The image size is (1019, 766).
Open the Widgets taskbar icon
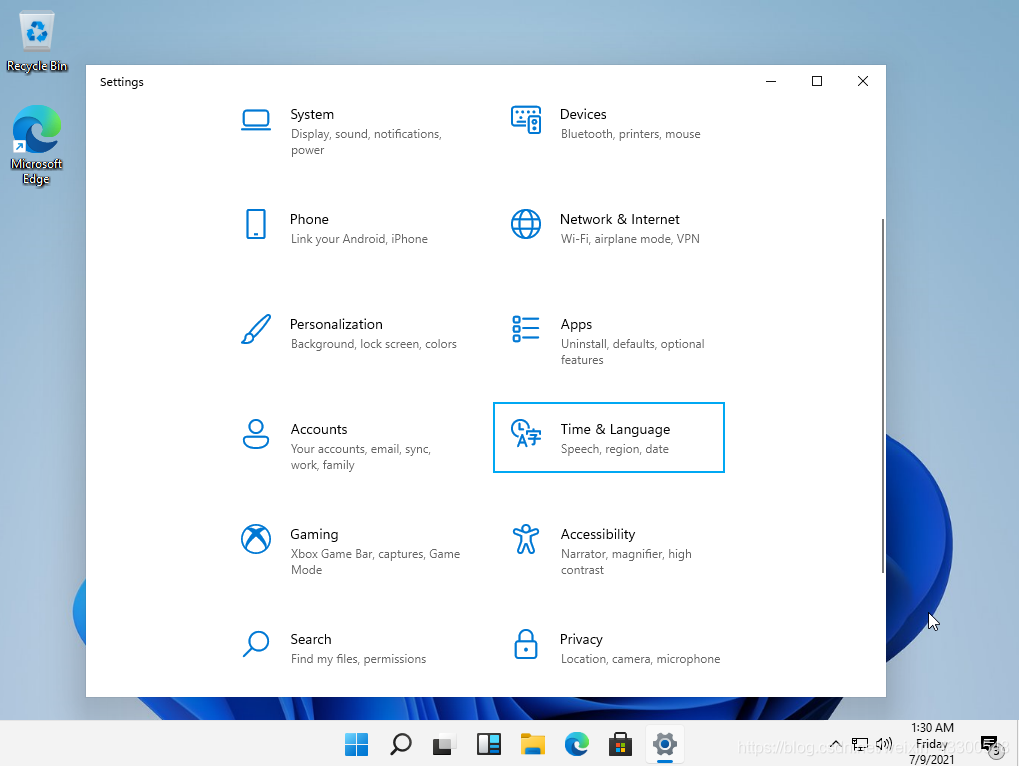tap(489, 745)
